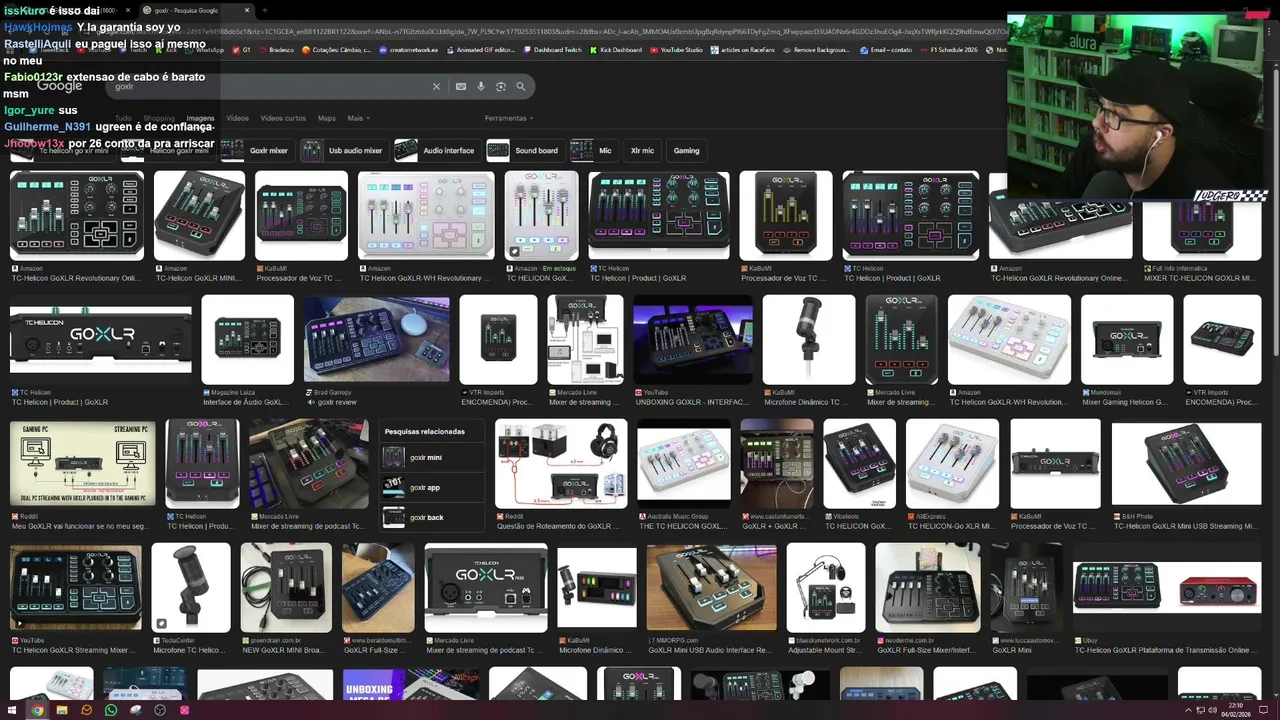The width and height of the screenshot is (1280, 720).
Task: Open WhatsApp from the taskbar
Action: (x=111, y=710)
